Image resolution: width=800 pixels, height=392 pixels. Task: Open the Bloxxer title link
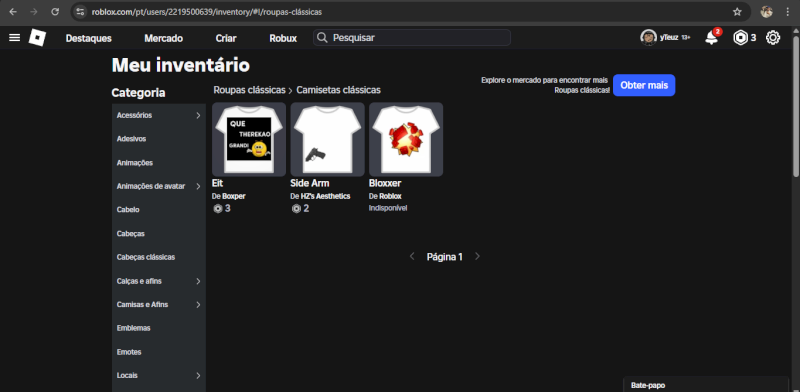pos(385,183)
